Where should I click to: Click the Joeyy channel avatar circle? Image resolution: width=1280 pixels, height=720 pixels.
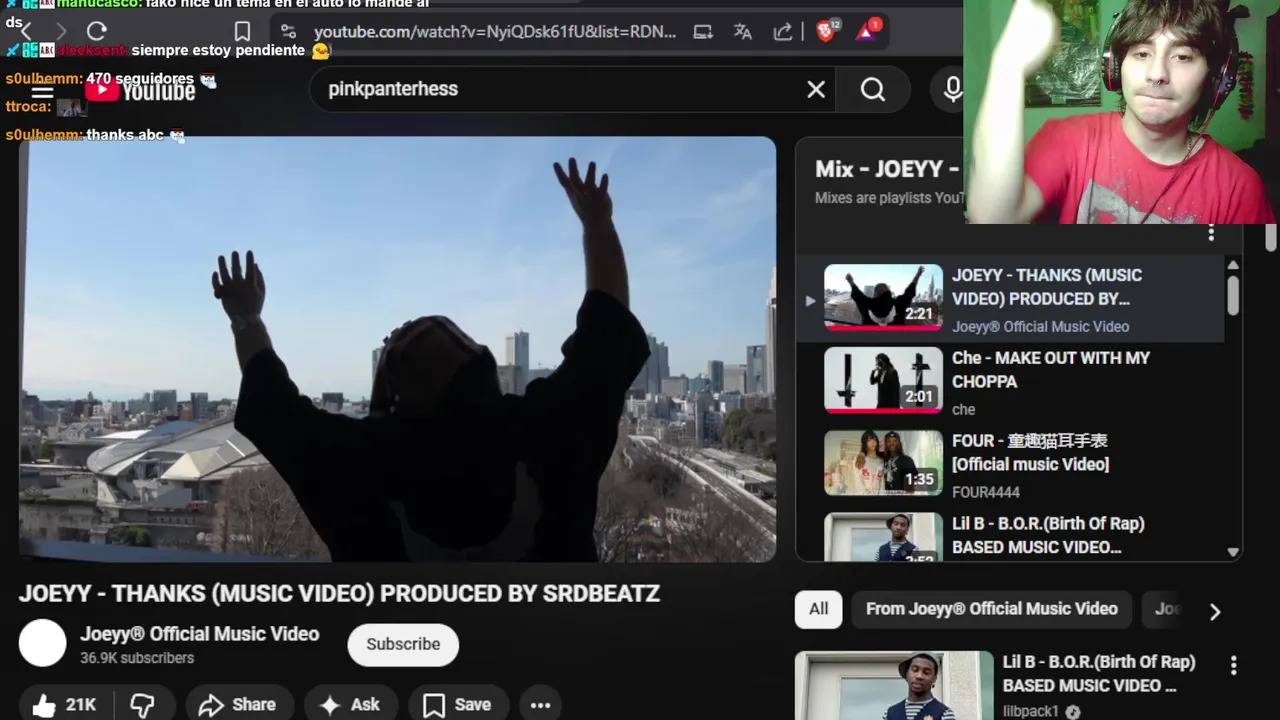pyautogui.click(x=43, y=643)
